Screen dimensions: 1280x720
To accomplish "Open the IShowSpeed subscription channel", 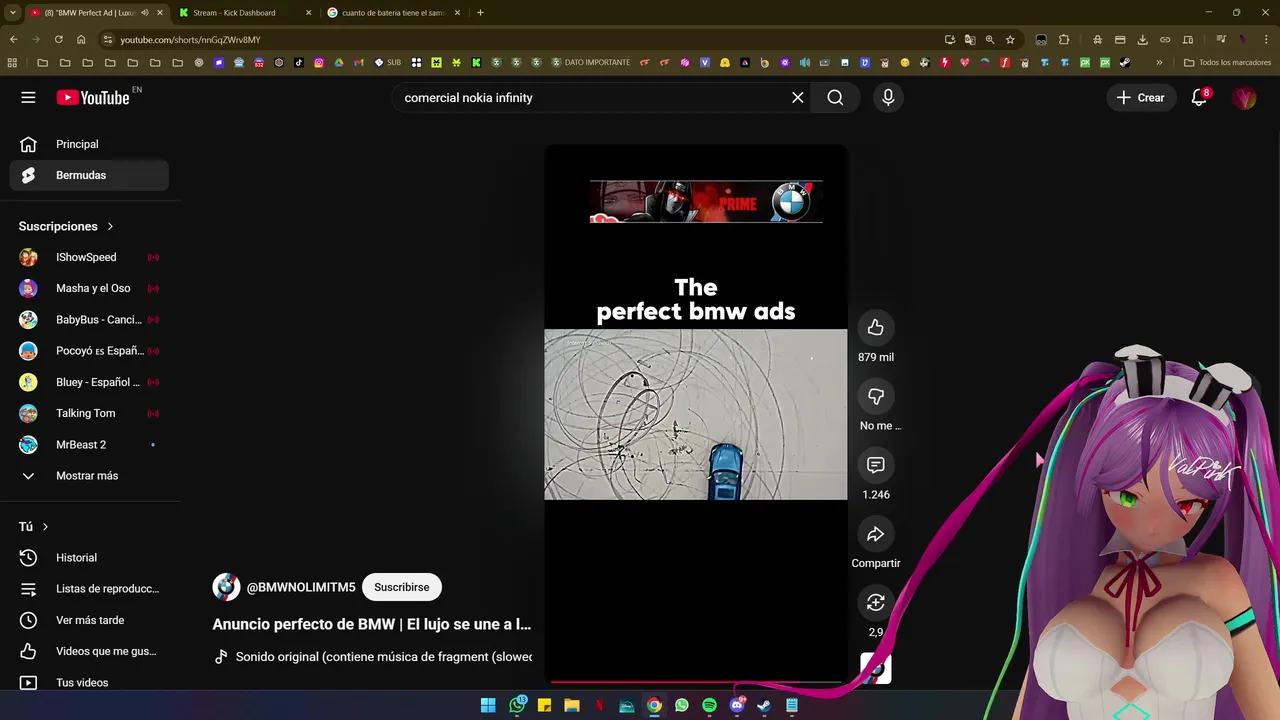I will (89, 257).
